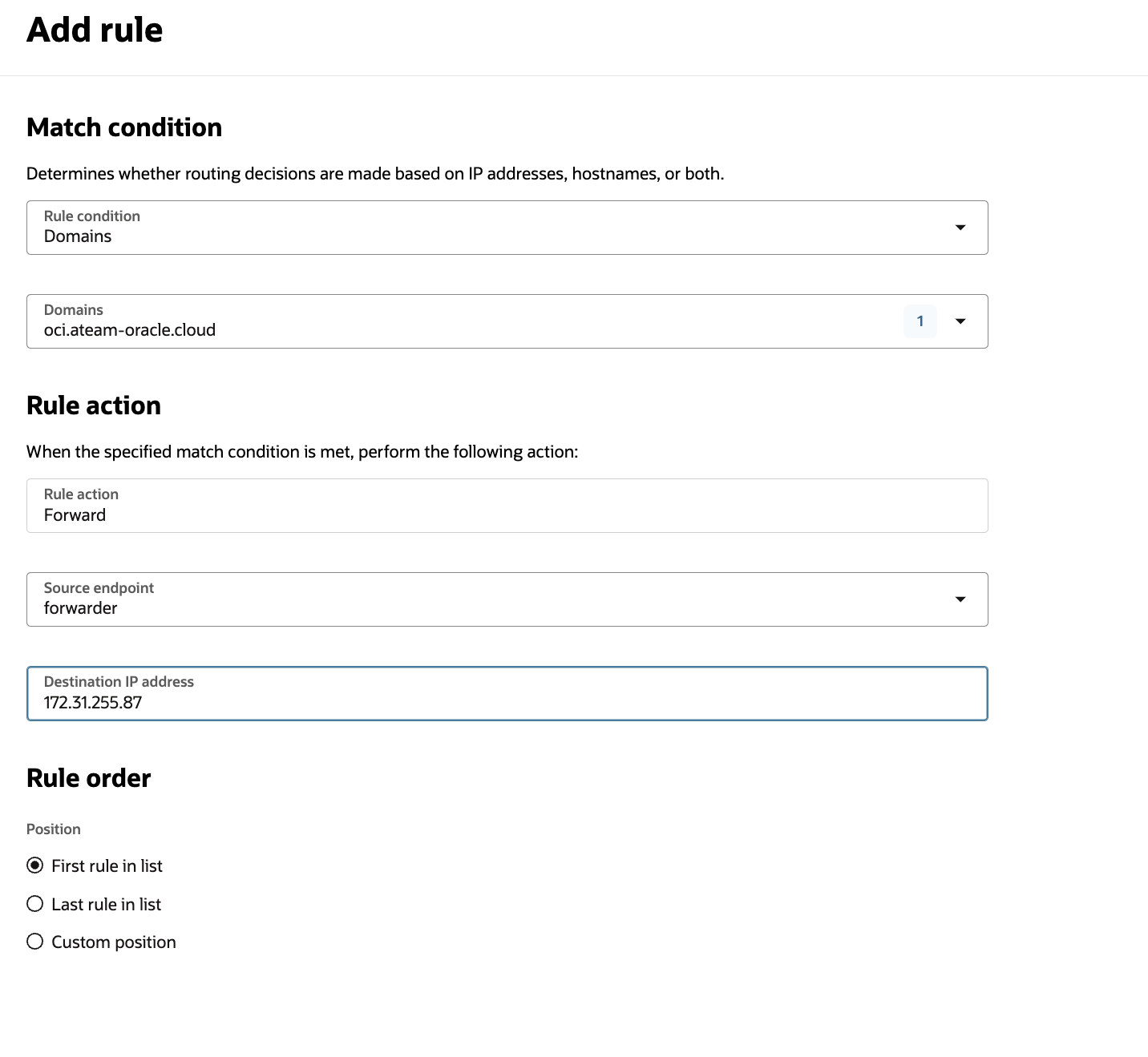Open the Rule condition dropdown arrow
1148x1057 pixels.
pos(960,228)
